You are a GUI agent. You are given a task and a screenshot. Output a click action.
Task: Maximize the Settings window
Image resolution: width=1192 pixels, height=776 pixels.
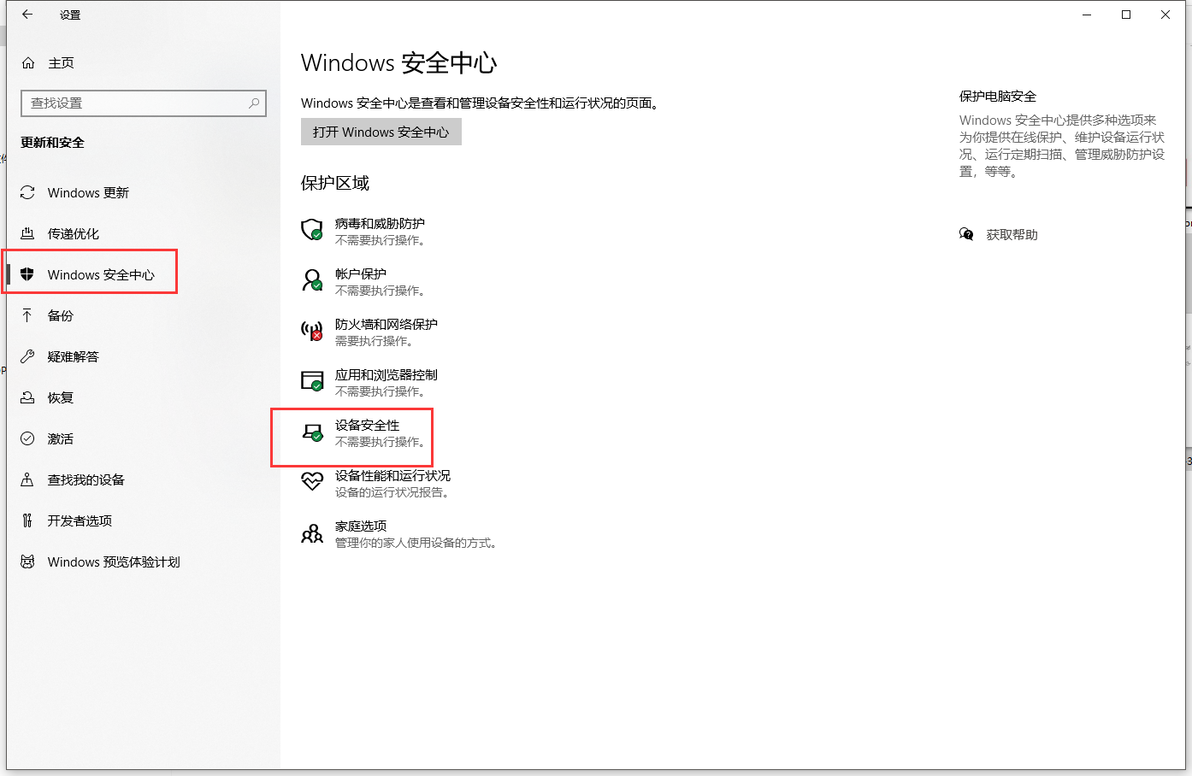point(1126,14)
